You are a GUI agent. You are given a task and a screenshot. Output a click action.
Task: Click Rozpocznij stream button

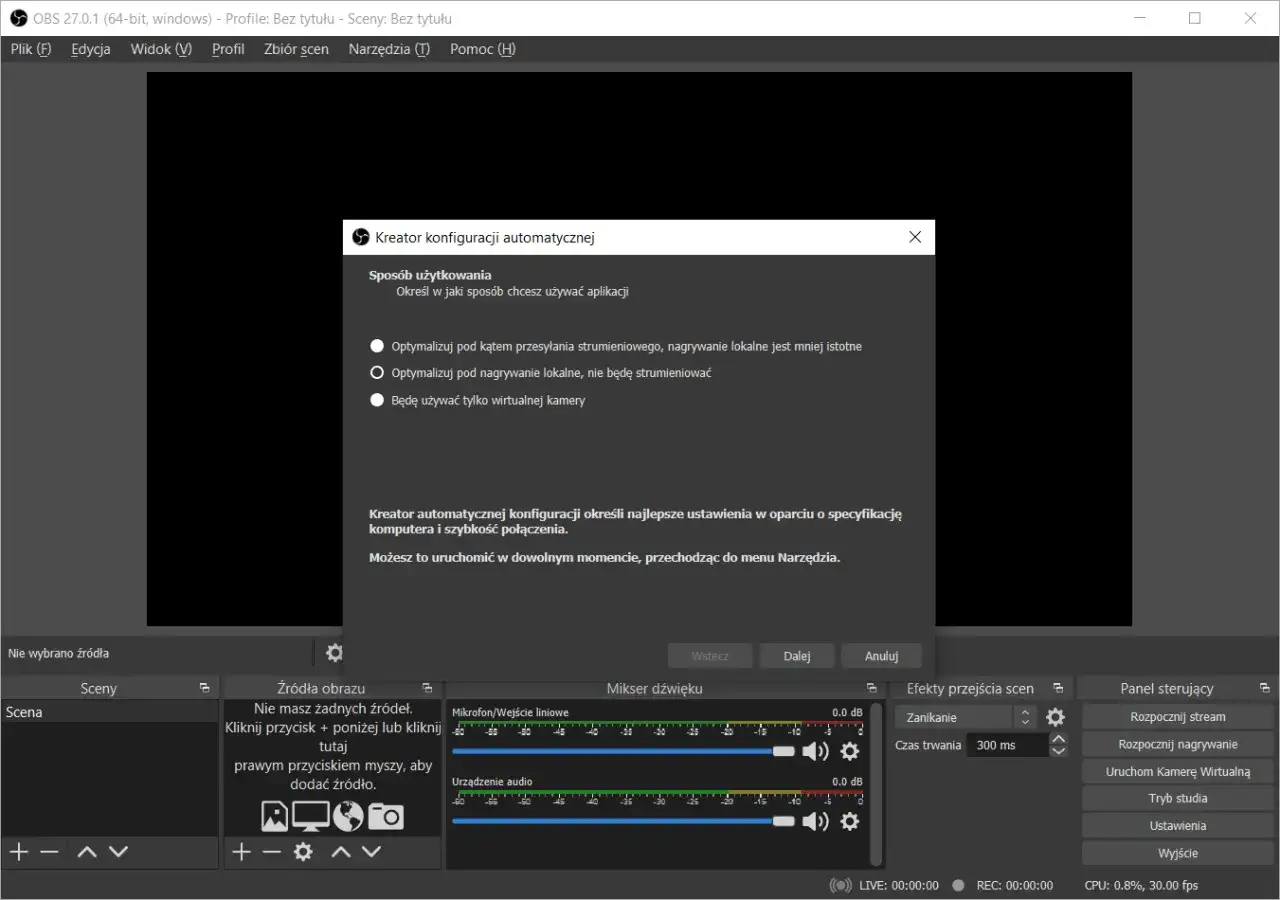(1178, 717)
